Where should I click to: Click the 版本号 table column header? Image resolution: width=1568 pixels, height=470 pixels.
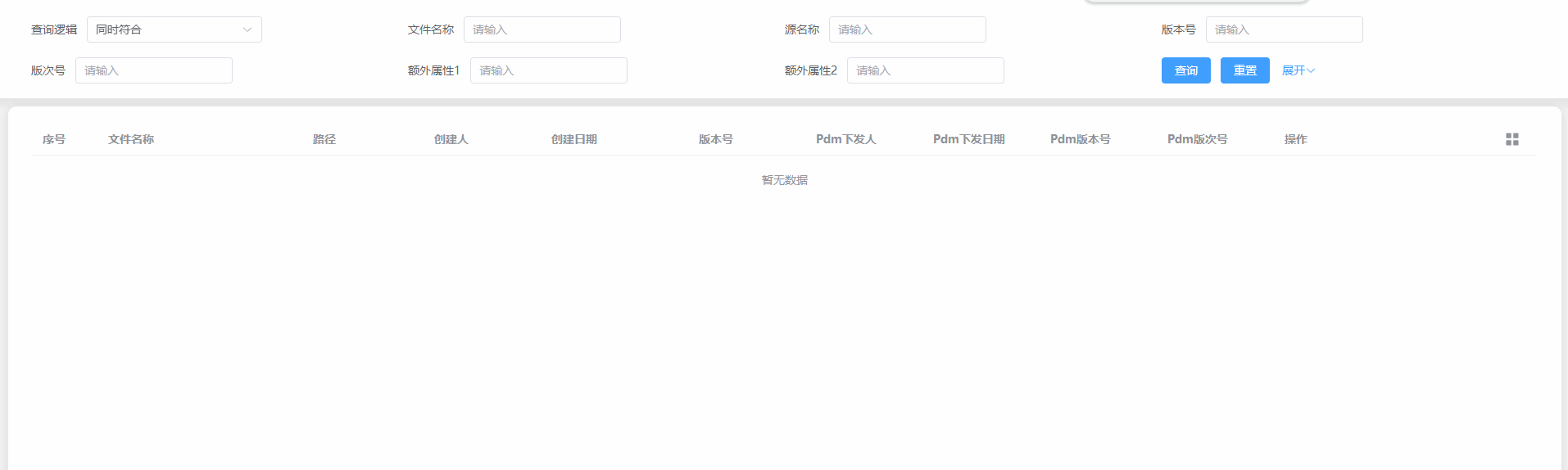(x=716, y=139)
